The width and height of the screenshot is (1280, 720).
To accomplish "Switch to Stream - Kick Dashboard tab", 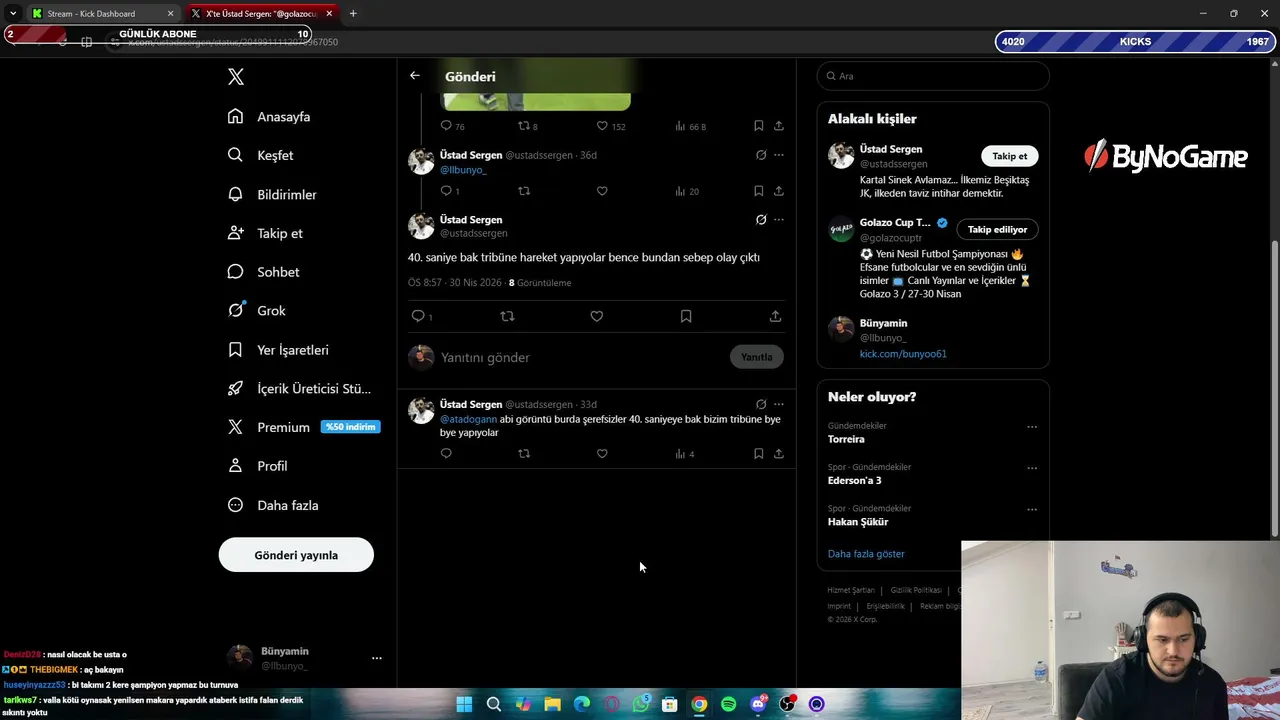I will coord(100,14).
